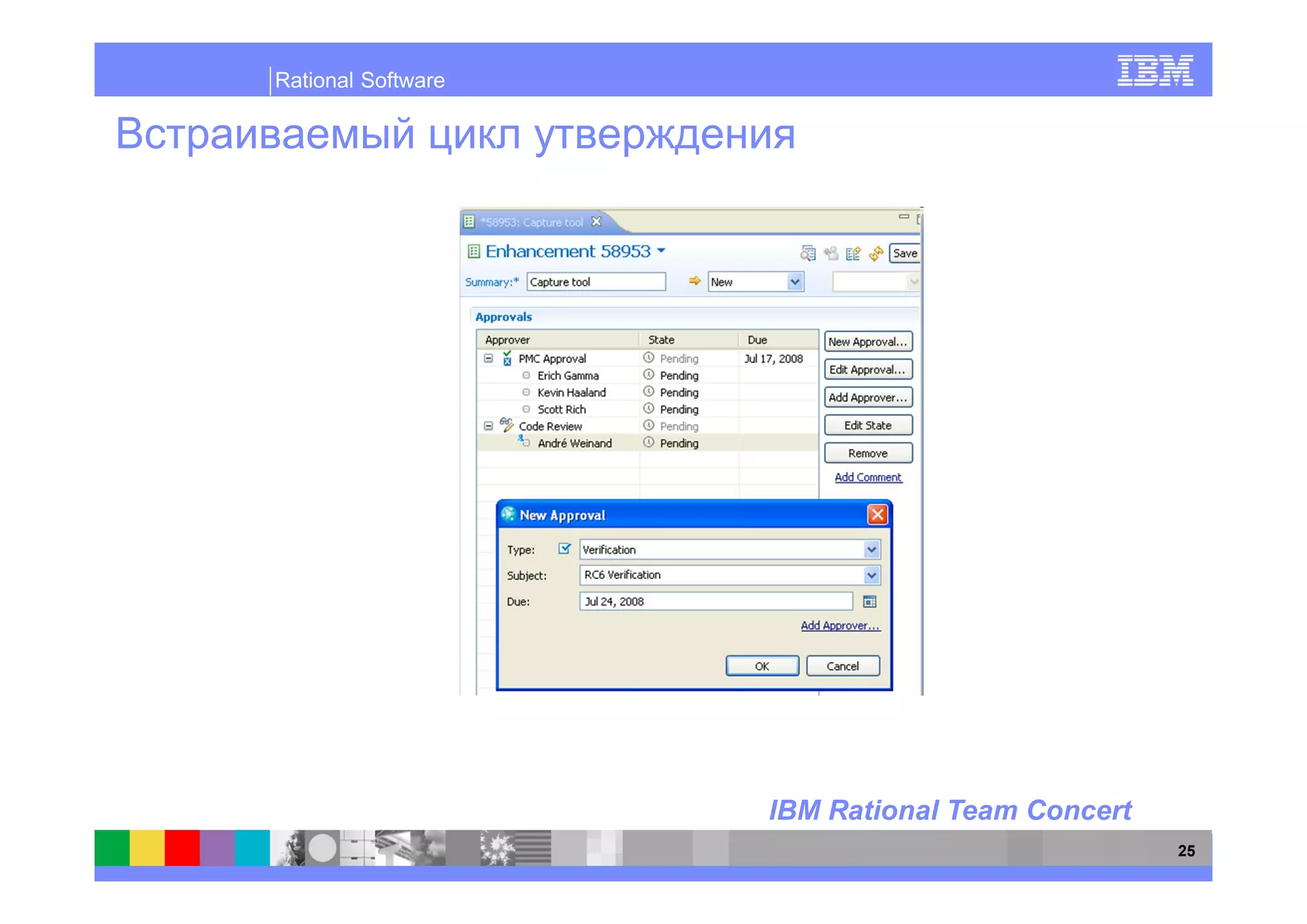Close the New Approval dialog
Viewport: 1307px width, 924px height.
coord(878,514)
